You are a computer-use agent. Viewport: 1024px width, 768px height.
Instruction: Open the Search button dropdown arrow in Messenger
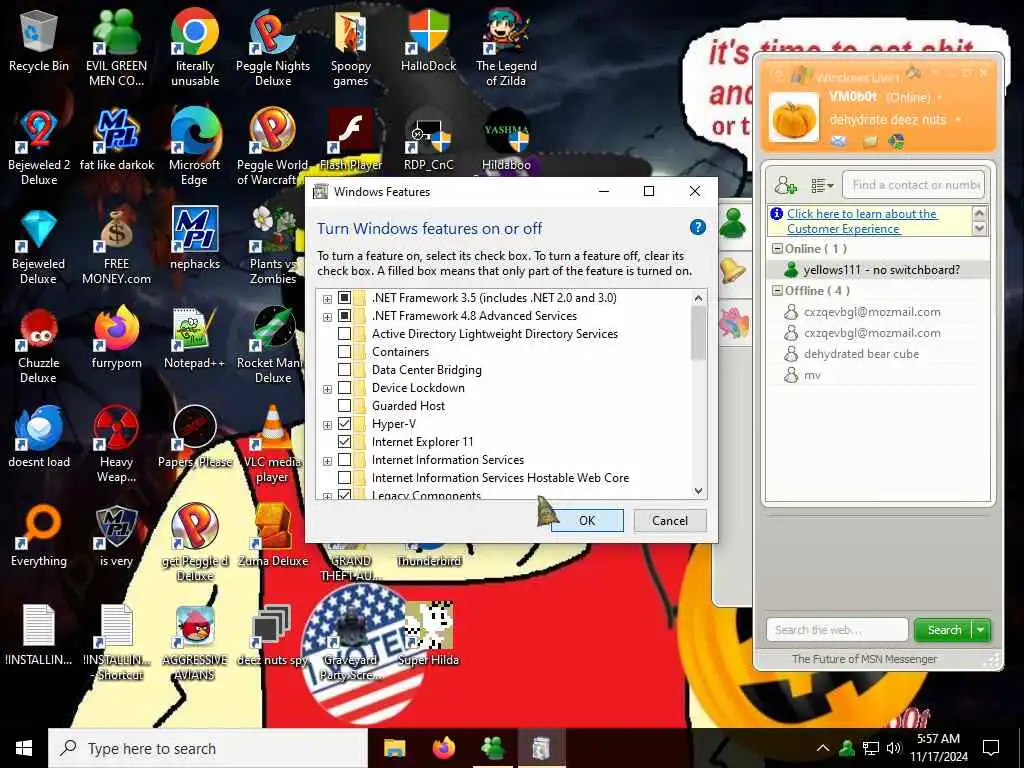(981, 630)
